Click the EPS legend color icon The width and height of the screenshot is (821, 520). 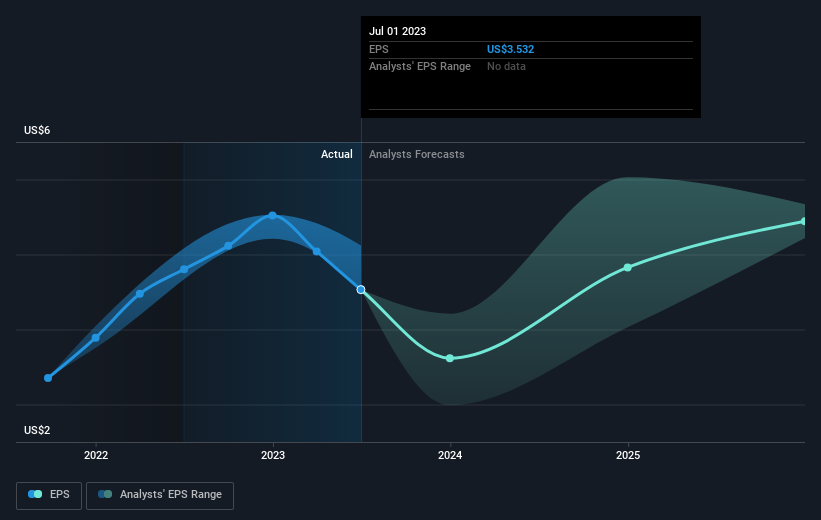35,494
